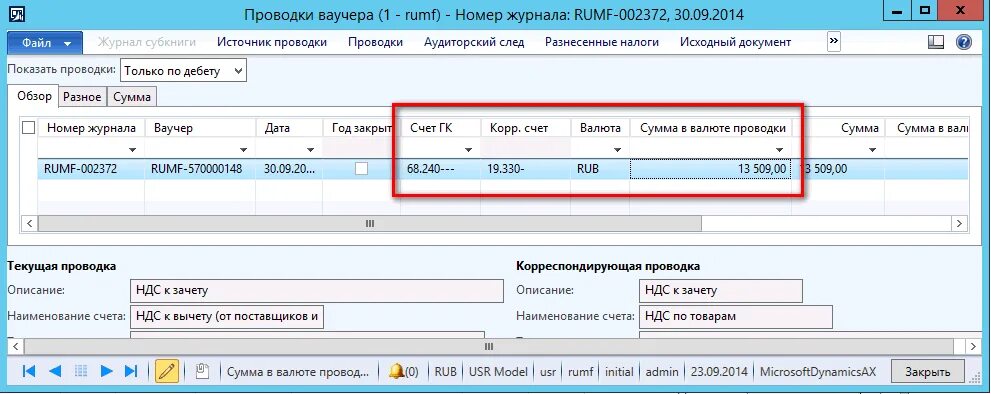Click the field containing НДС к вычету
This screenshot has height=394, width=991.
pyautogui.click(x=227, y=316)
